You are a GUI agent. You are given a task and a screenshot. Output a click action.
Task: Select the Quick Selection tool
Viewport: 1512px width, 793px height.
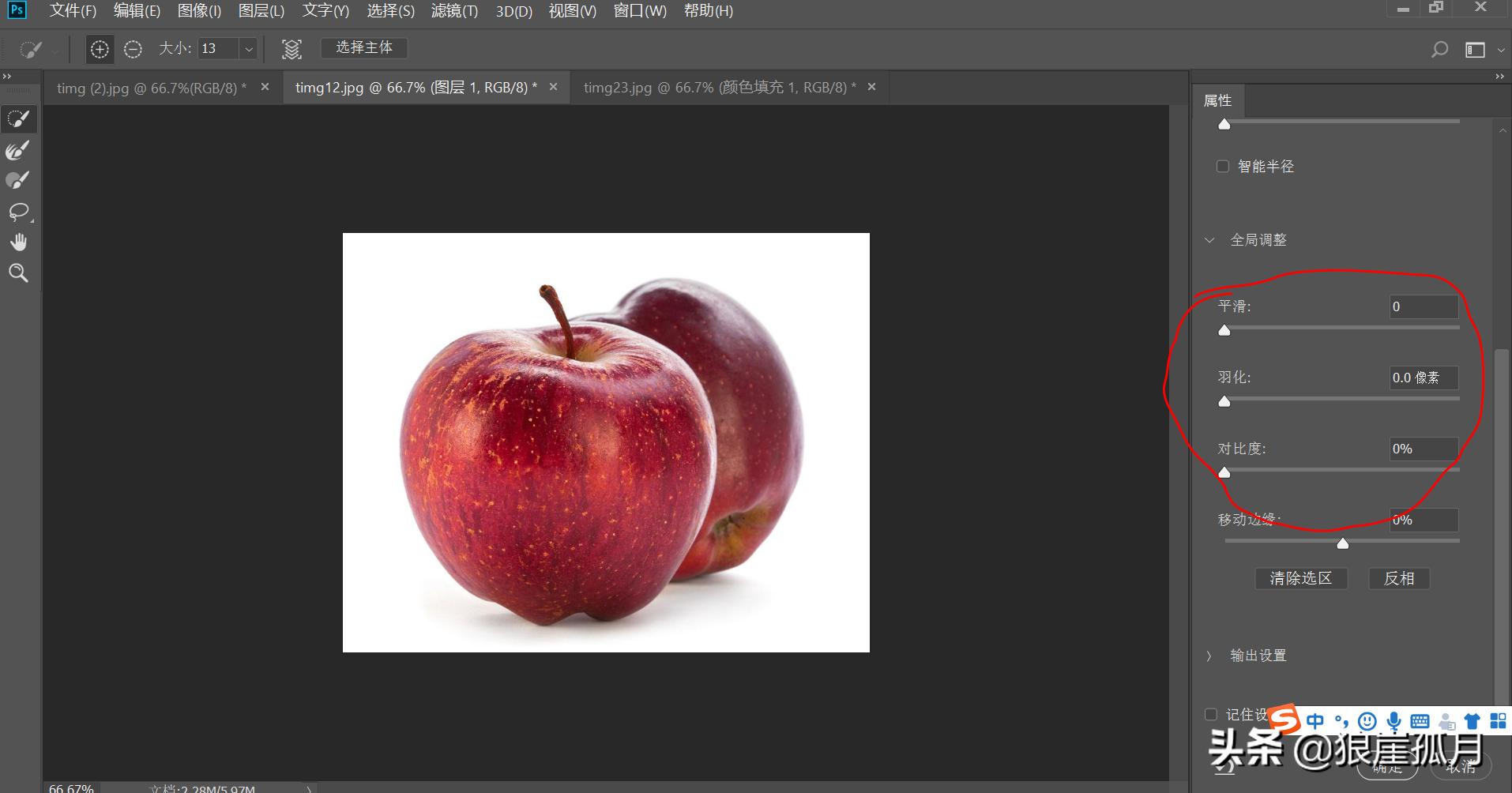tap(19, 118)
